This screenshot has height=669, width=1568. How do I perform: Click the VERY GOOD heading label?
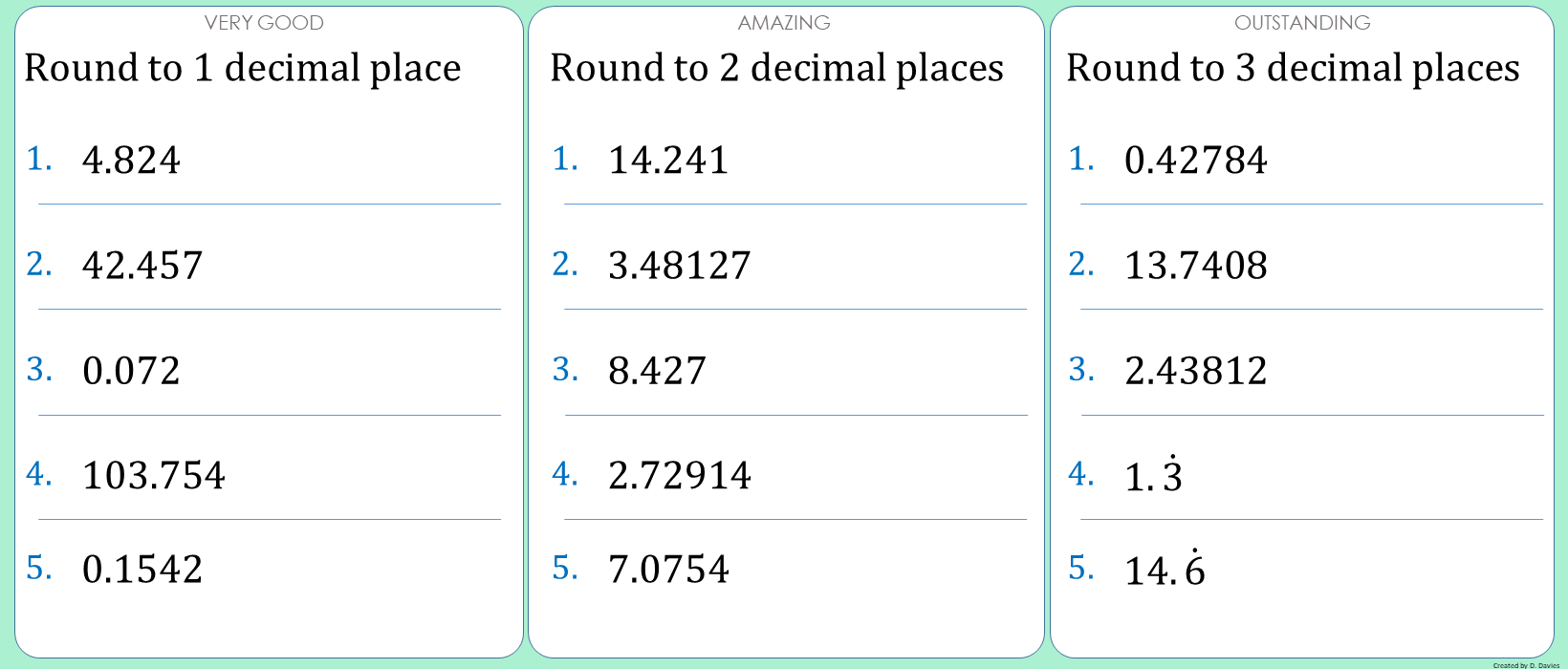pyautogui.click(x=264, y=23)
